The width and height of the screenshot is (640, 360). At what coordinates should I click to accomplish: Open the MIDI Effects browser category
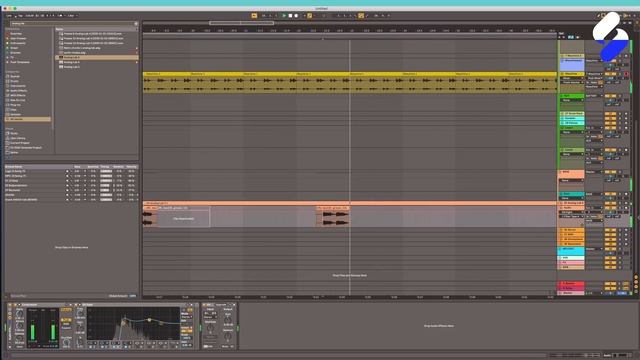pos(18,96)
